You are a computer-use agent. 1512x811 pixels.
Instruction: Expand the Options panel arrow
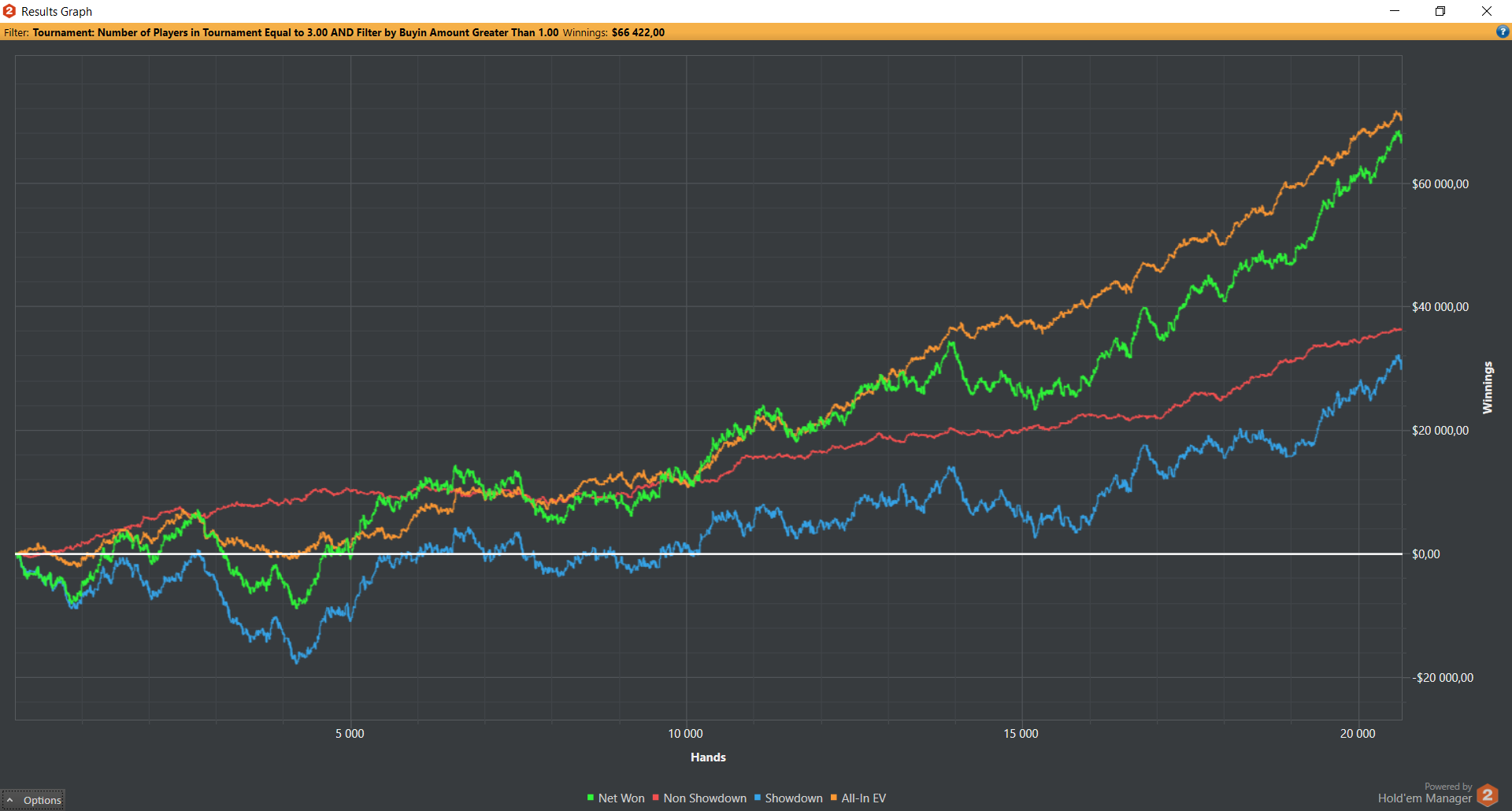click(x=10, y=800)
